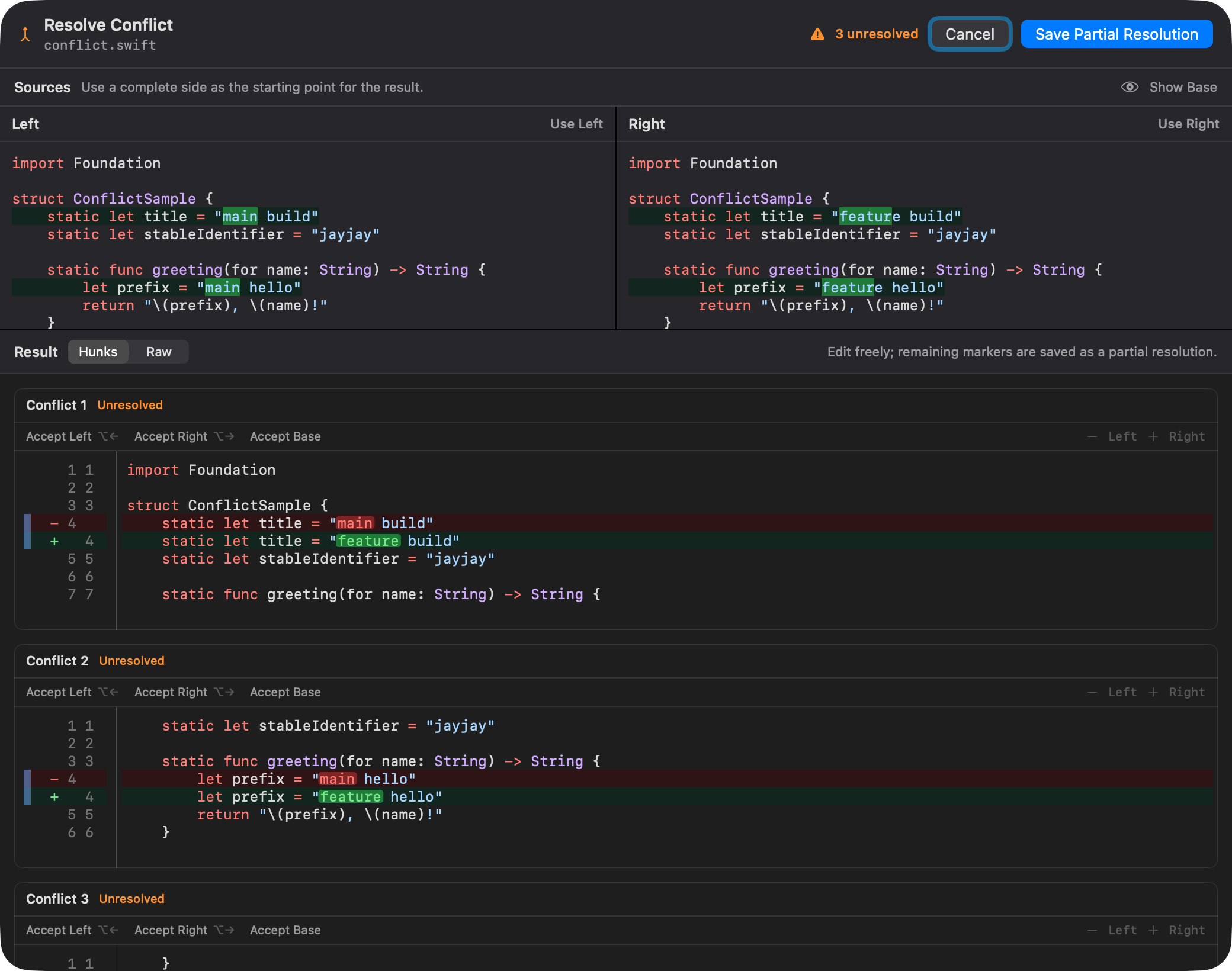Save Partial Resolution
The height and width of the screenshot is (971, 1232).
pyautogui.click(x=1116, y=34)
